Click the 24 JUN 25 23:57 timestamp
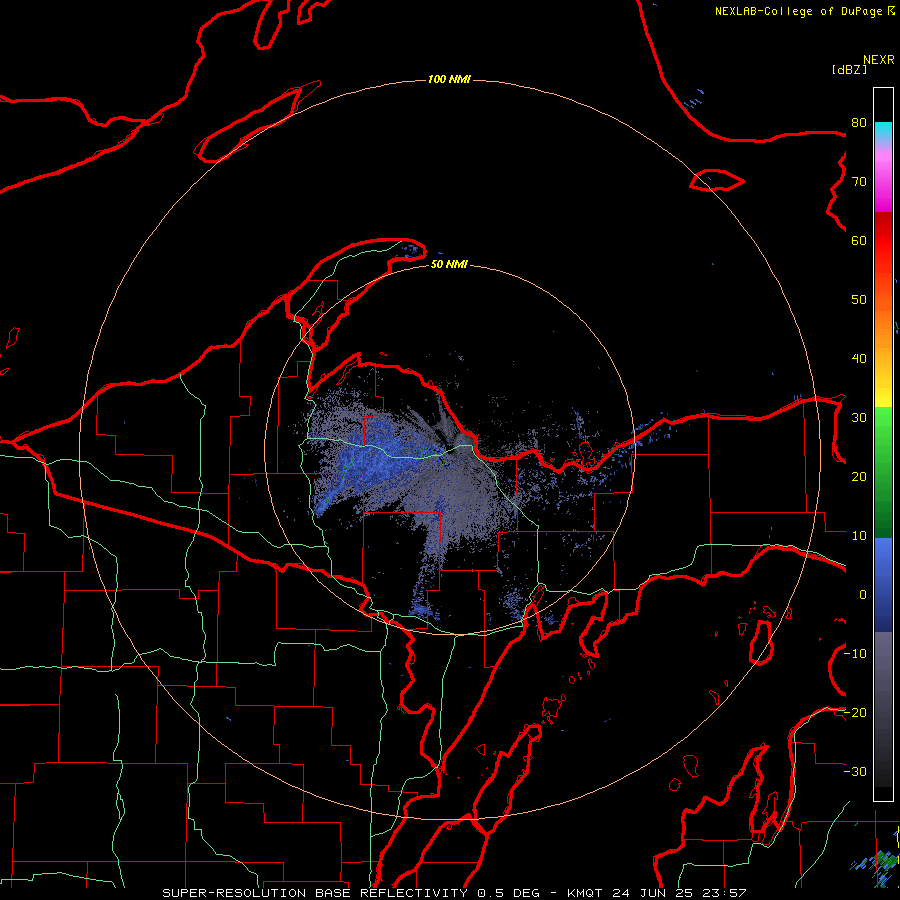900x900 pixels. [x=678, y=893]
